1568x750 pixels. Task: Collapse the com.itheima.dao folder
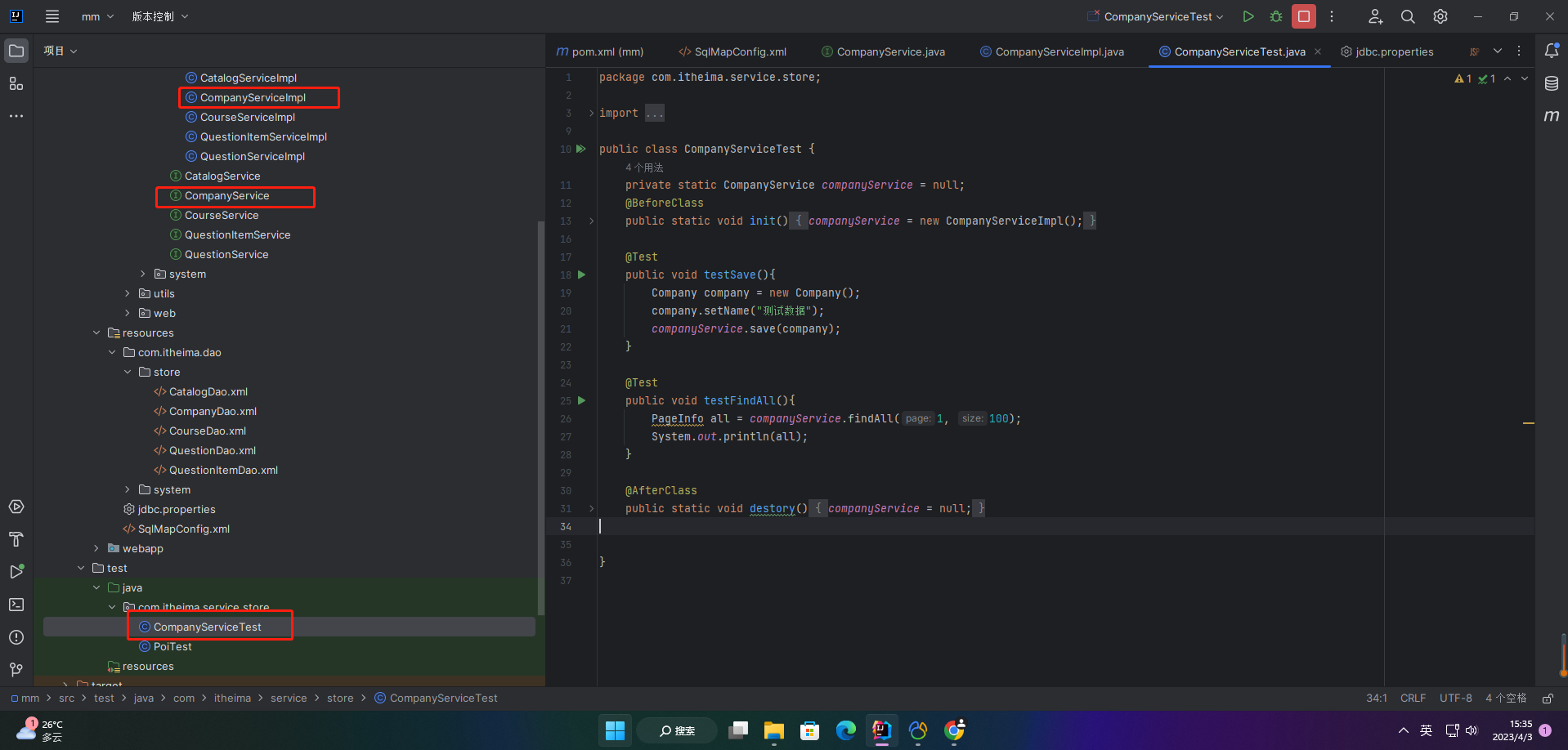click(x=111, y=353)
